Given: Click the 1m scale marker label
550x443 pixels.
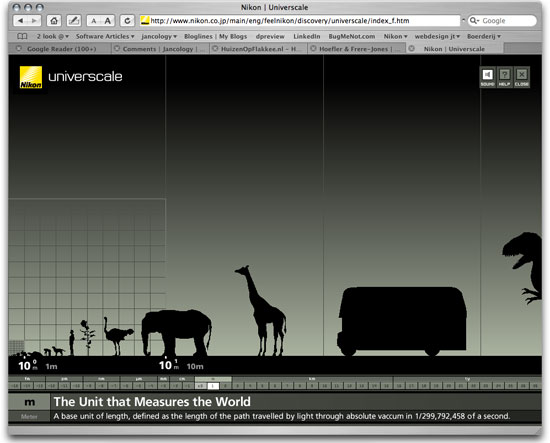Looking at the screenshot, I should 51,366.
